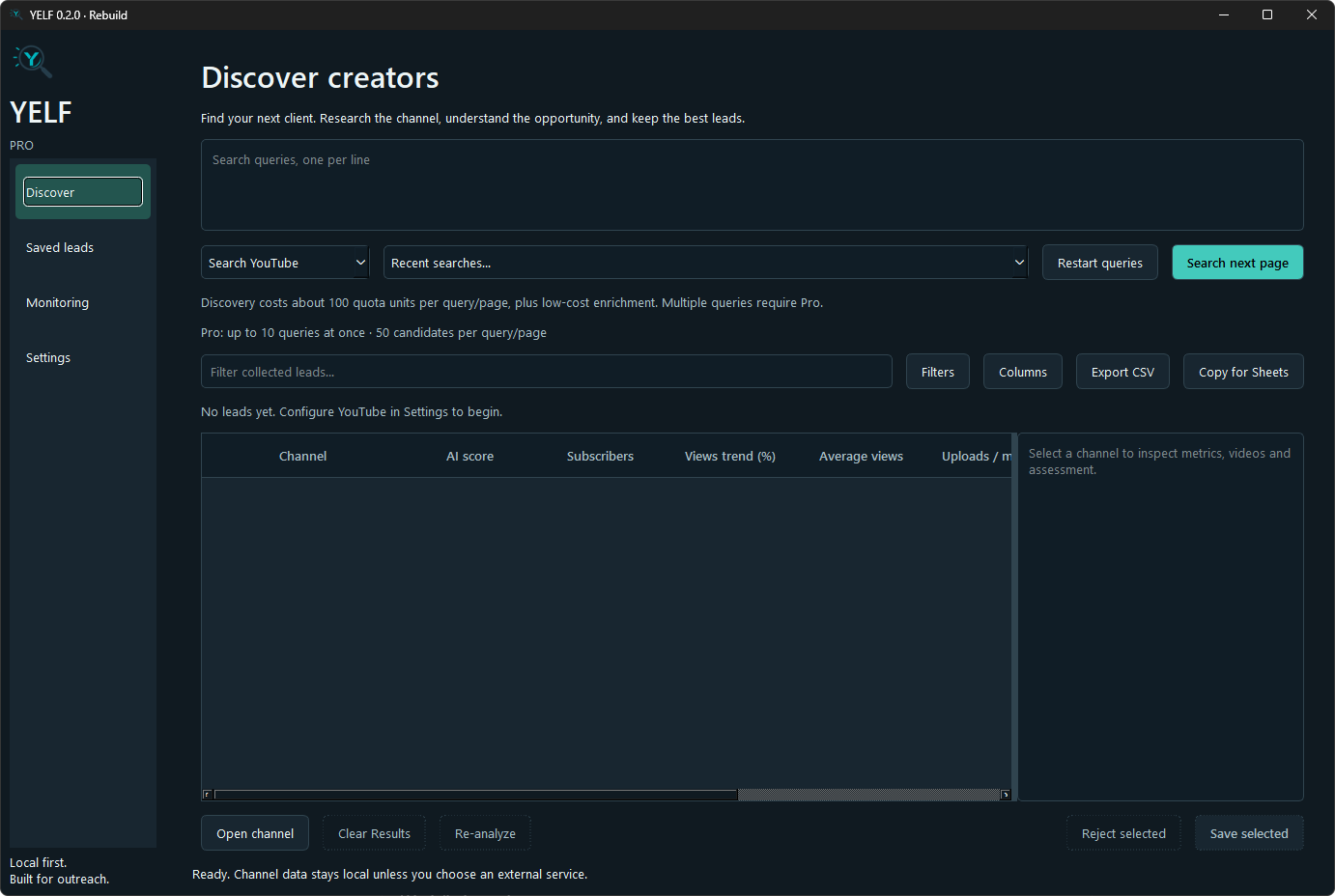This screenshot has height=896, width=1335.
Task: Click Reject selected button
Action: tap(1123, 833)
